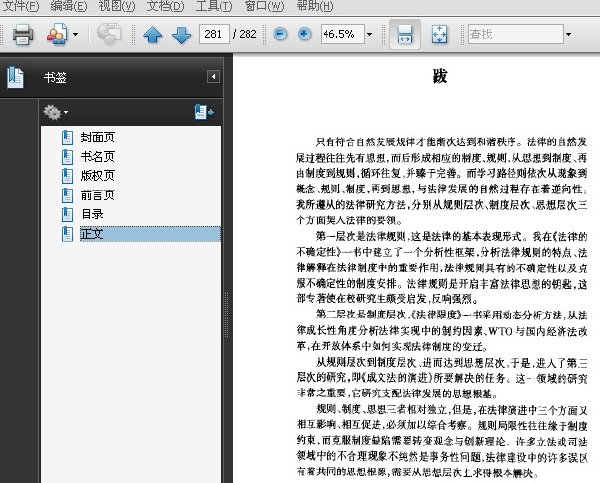Open the 工具(T) menu
The height and width of the screenshot is (483, 600).
point(214,6)
